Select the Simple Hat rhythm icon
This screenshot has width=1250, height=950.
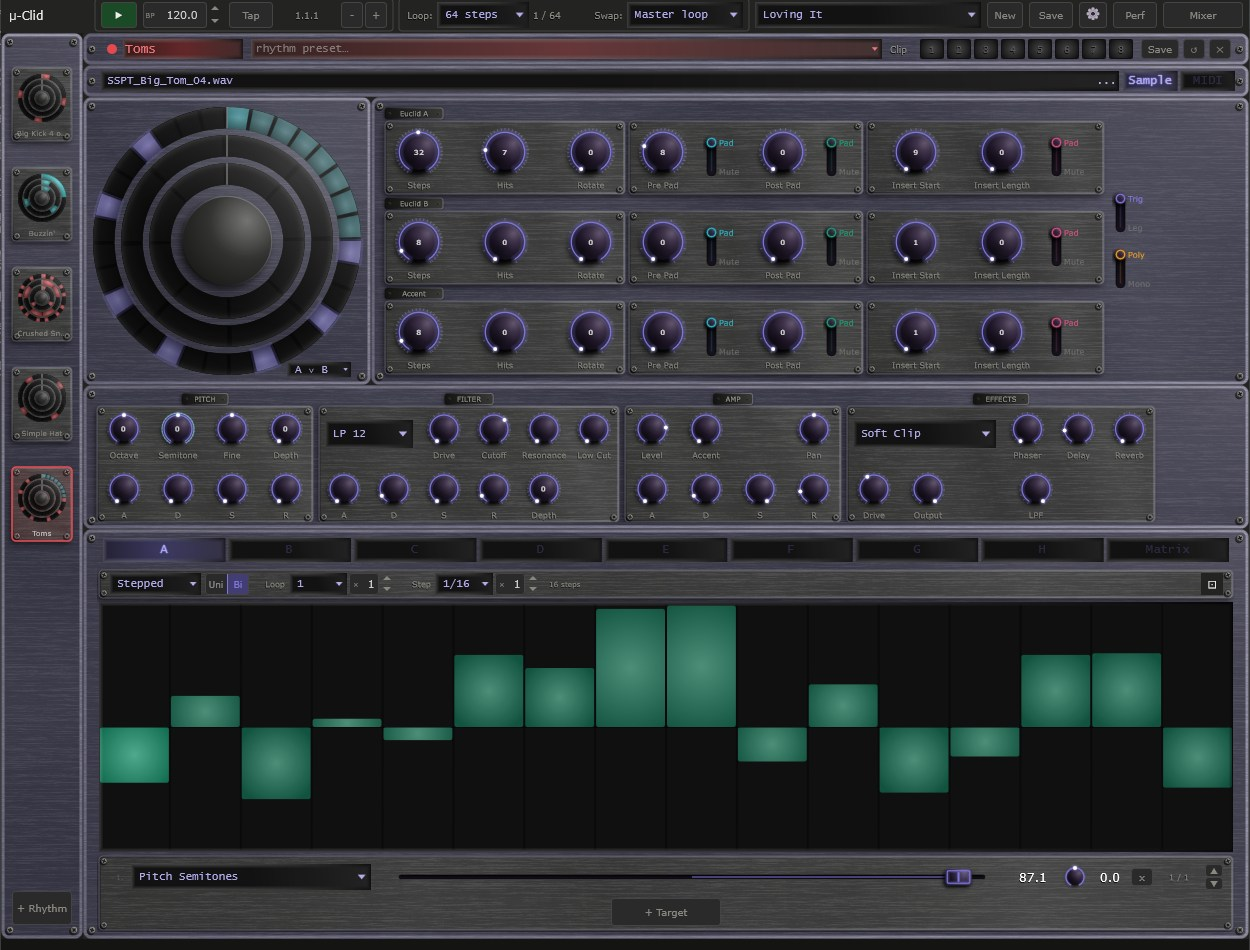tap(42, 404)
